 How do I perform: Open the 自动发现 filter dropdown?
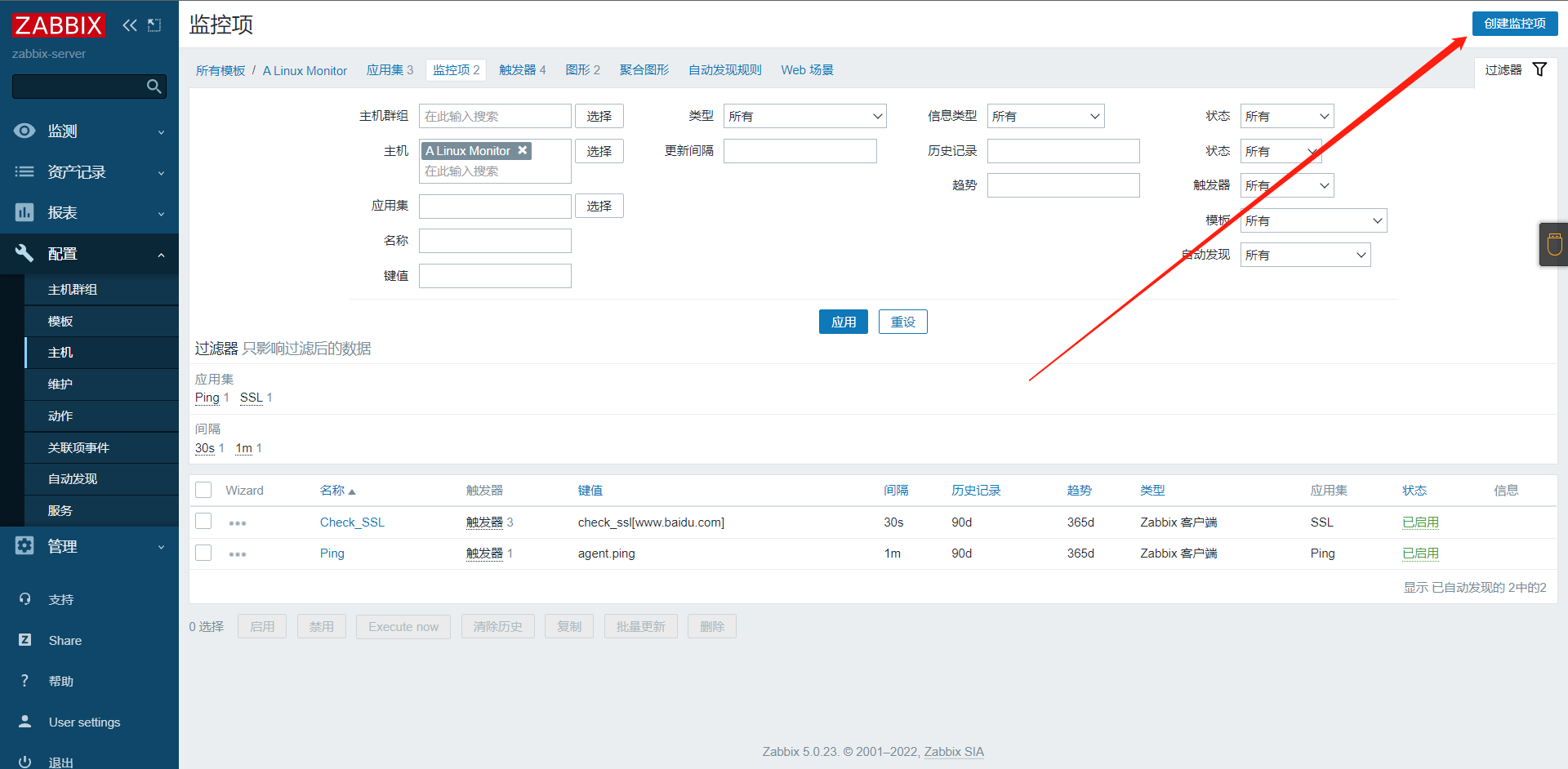[1305, 255]
